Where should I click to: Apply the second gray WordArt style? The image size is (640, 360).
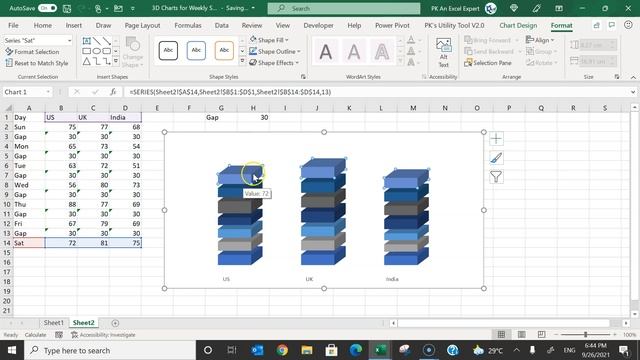[x=354, y=52]
